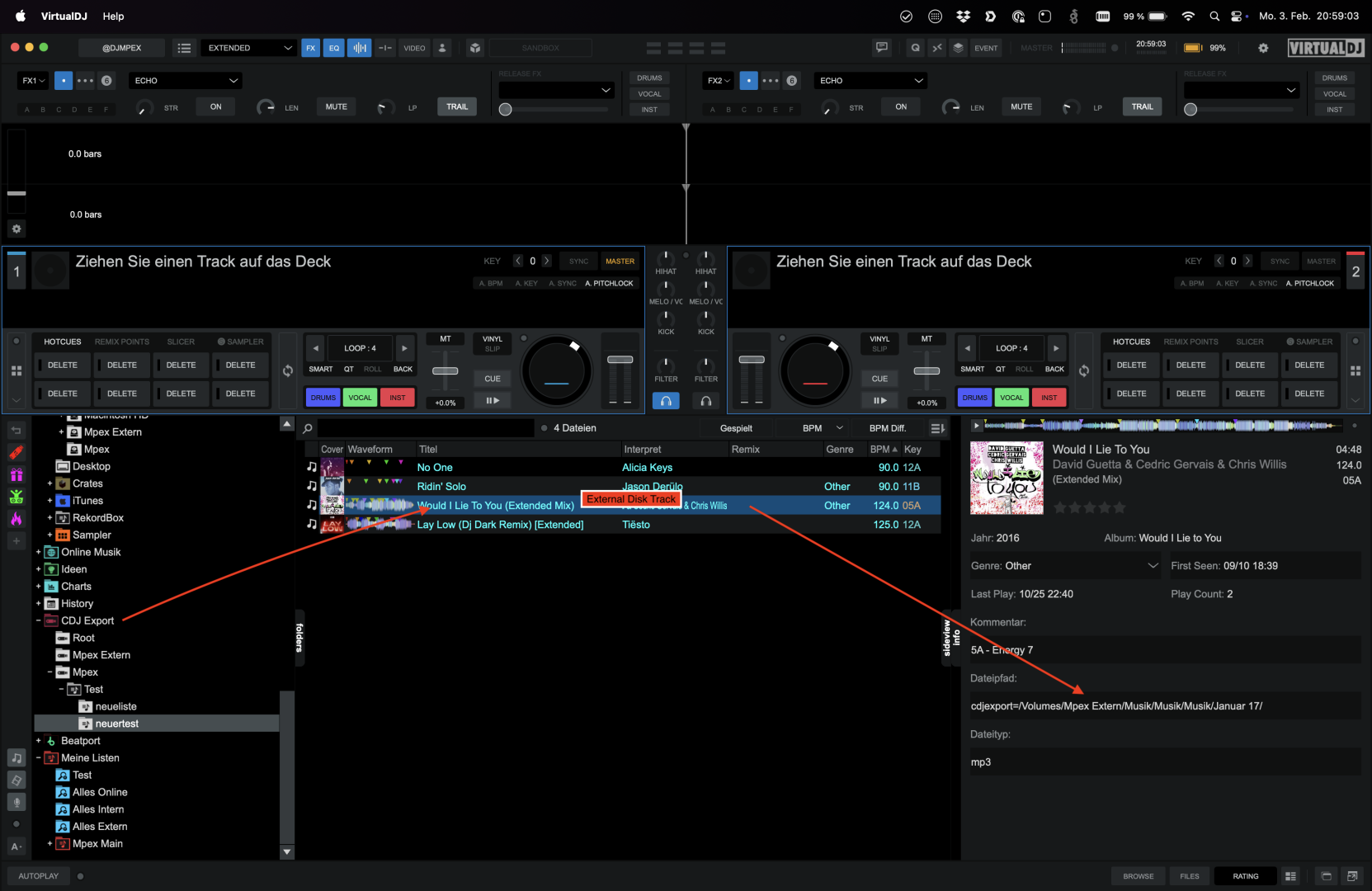Toggle the FX panel button in toolbar

(310, 48)
